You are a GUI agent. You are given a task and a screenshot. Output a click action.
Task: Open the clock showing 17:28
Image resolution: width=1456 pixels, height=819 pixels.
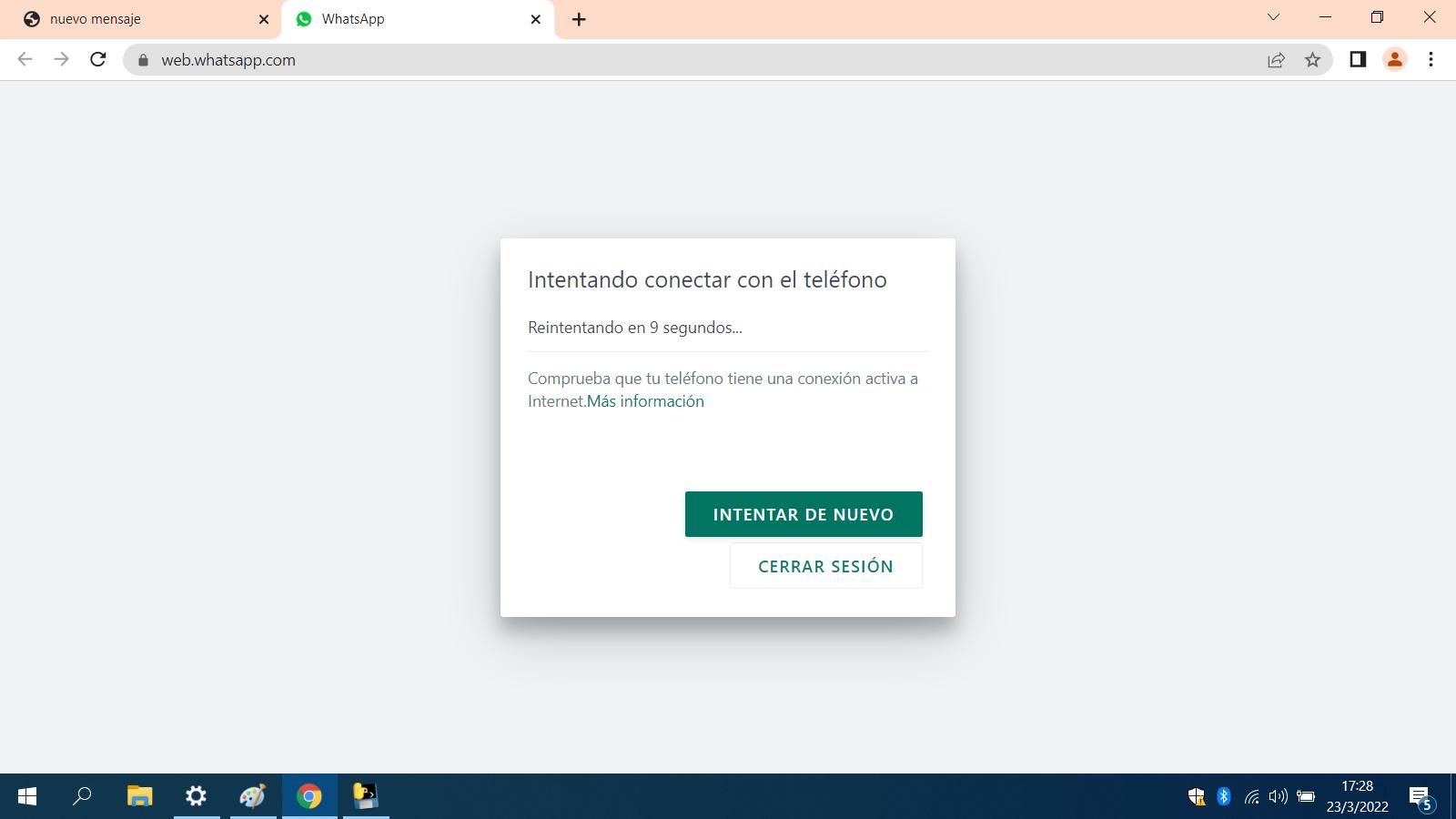pos(1357,796)
